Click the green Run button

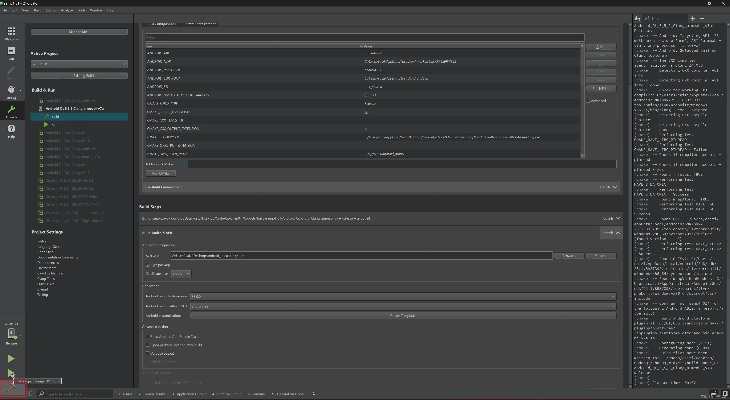(11, 357)
